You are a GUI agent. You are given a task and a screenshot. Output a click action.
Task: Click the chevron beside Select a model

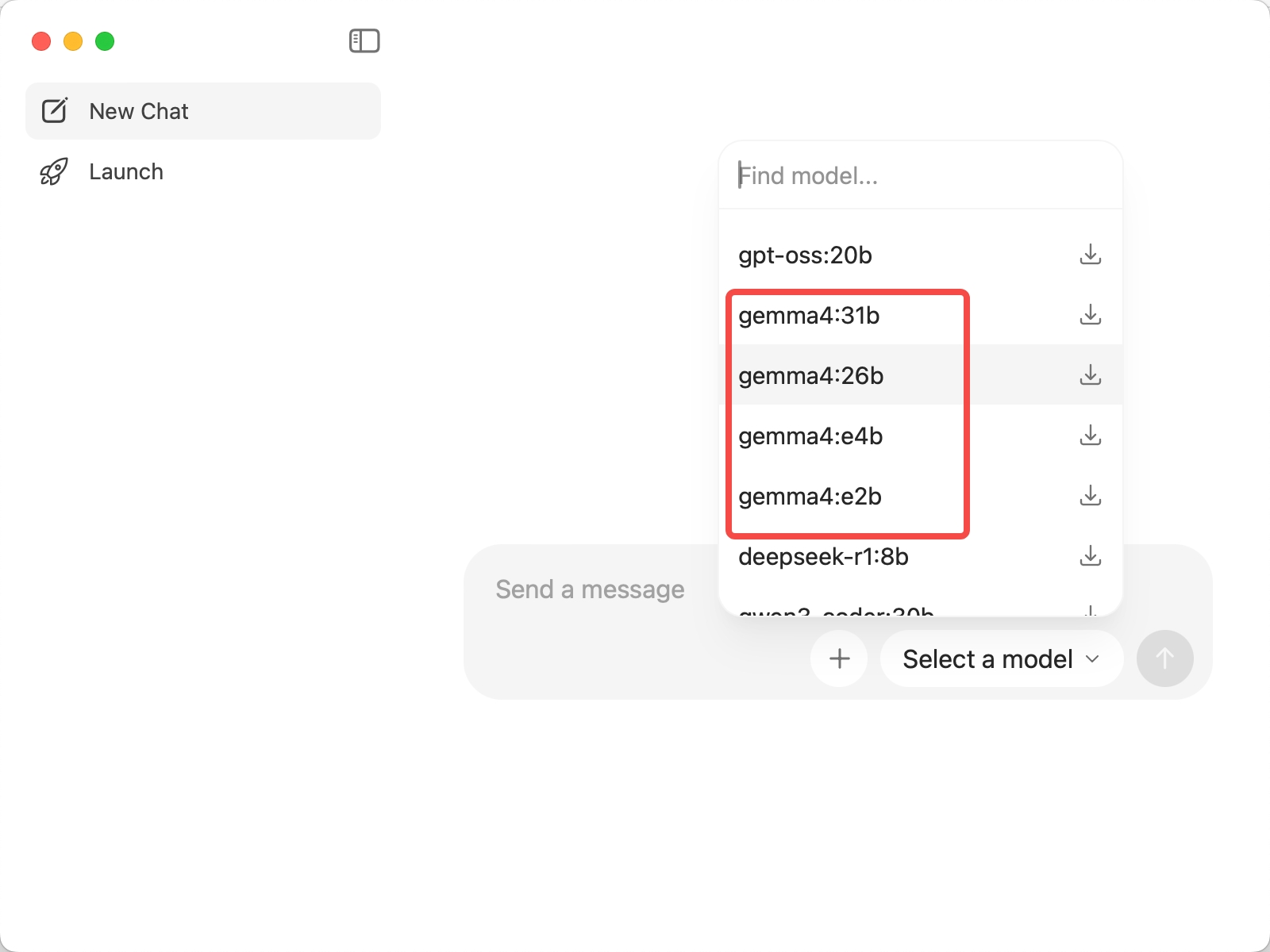coord(1093,659)
